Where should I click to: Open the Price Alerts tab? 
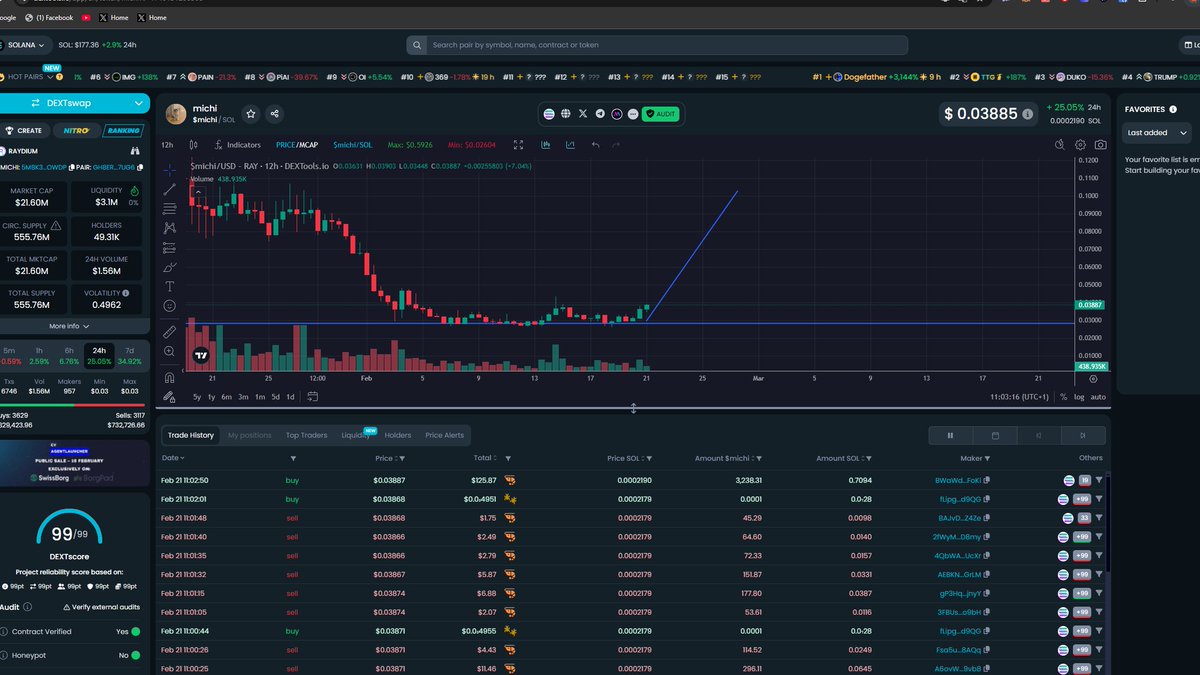445,435
